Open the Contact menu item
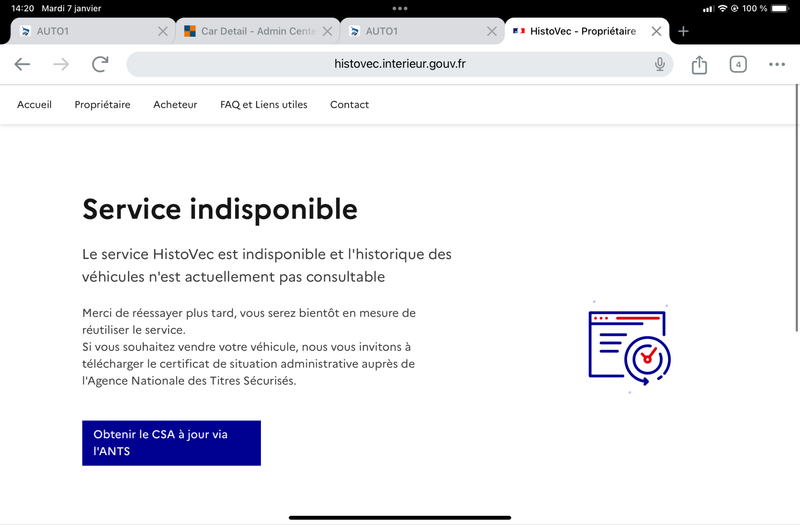The width and height of the screenshot is (800, 525). coord(349,105)
